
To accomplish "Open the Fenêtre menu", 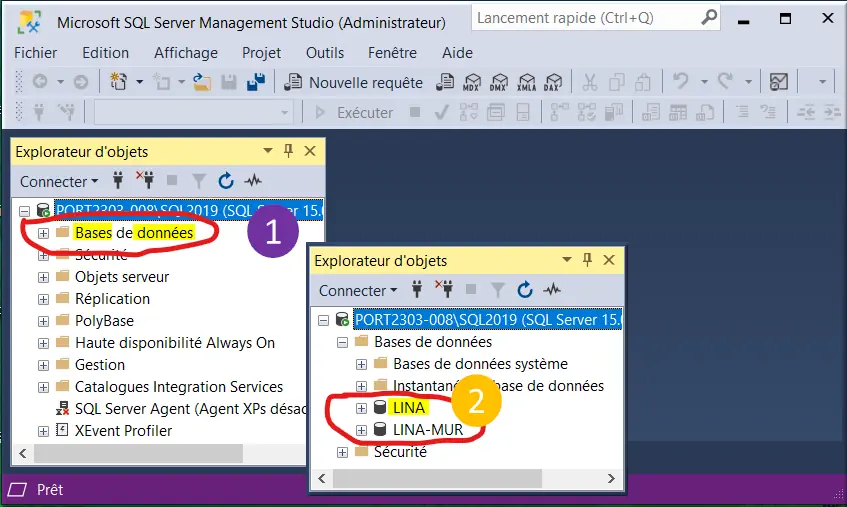I will tap(392, 52).
